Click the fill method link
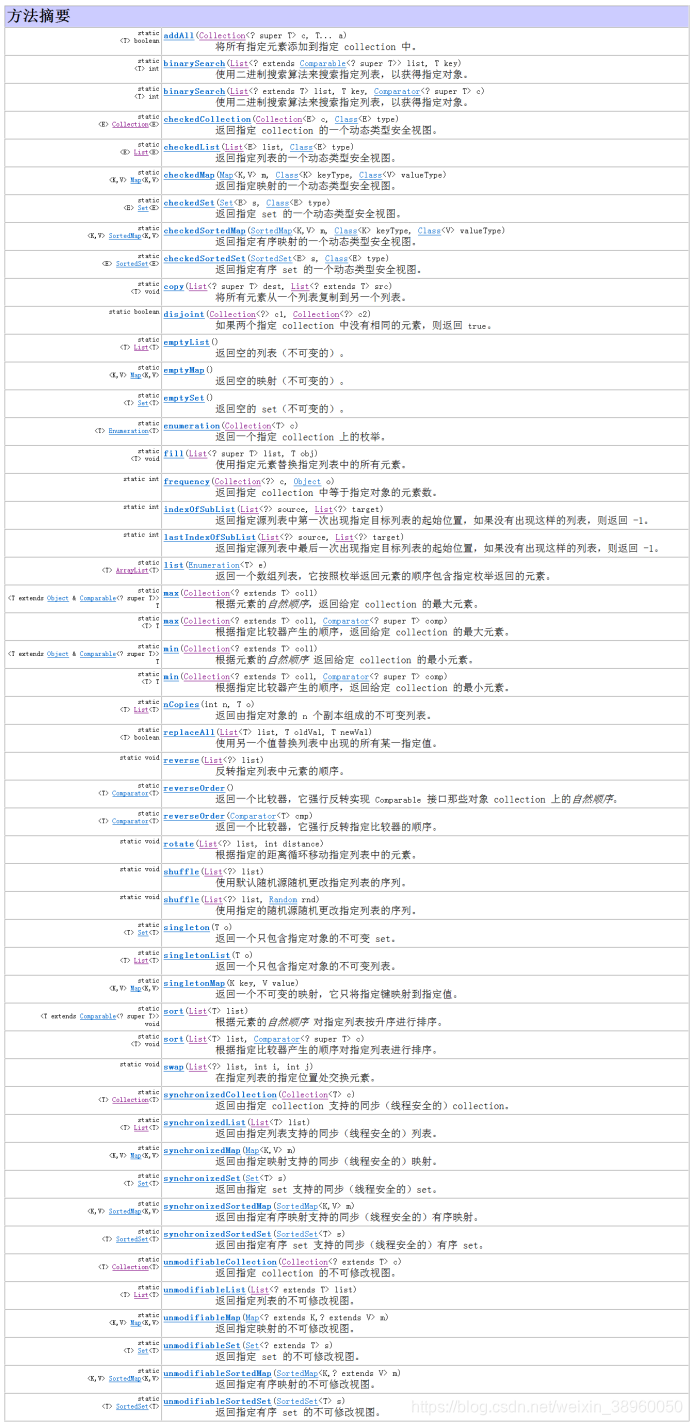Viewport: 692px width, 1425px height. pos(173,454)
